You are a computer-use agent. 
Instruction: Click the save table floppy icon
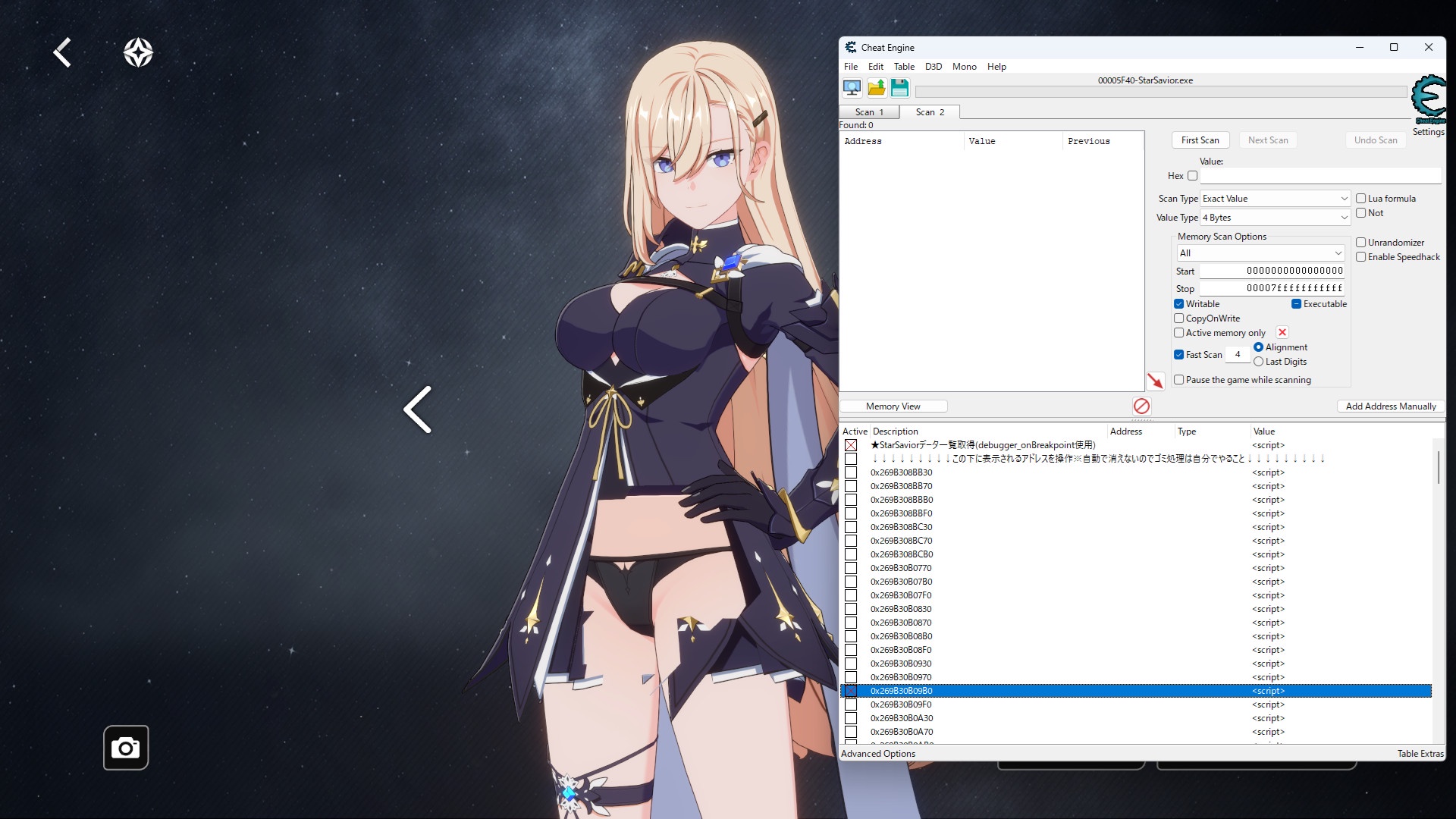[900, 88]
